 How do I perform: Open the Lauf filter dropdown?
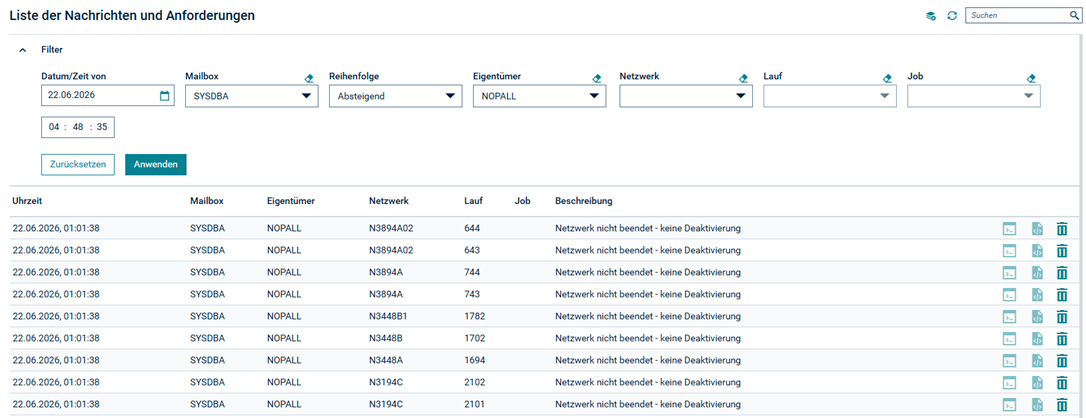click(830, 96)
